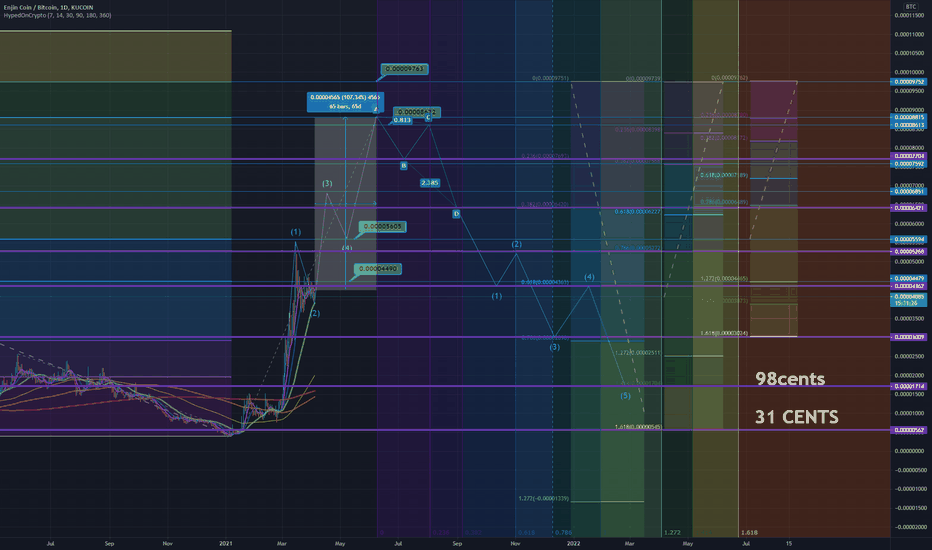Screen dimensions: 932x550
Task: Click the 0.00009752 price axis label
Action: point(908,82)
